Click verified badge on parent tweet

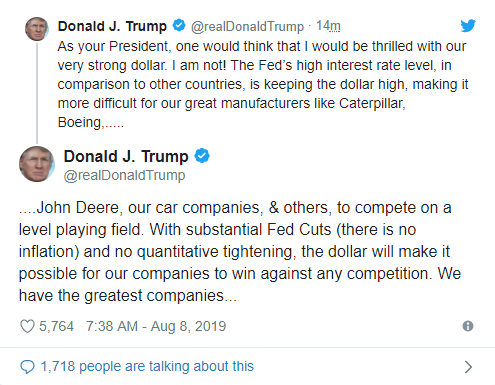(179, 25)
